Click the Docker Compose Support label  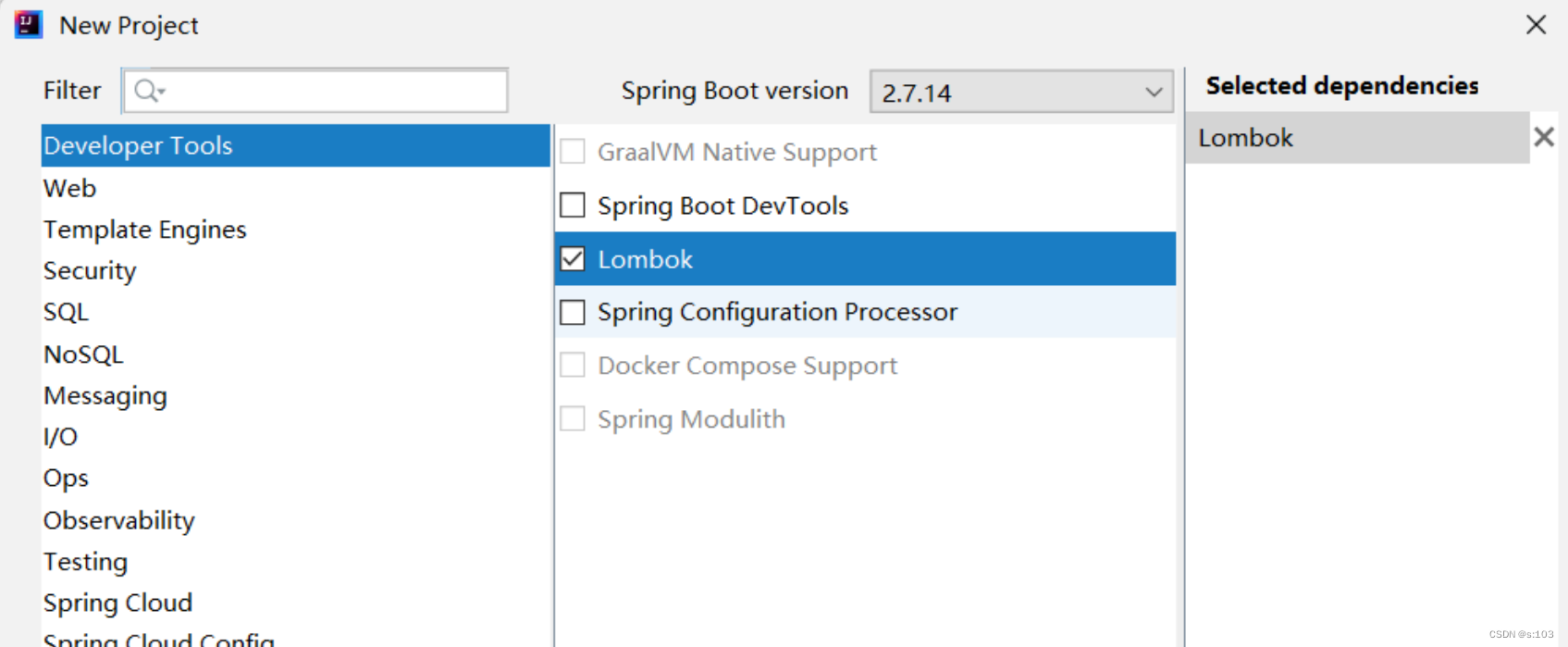747,366
